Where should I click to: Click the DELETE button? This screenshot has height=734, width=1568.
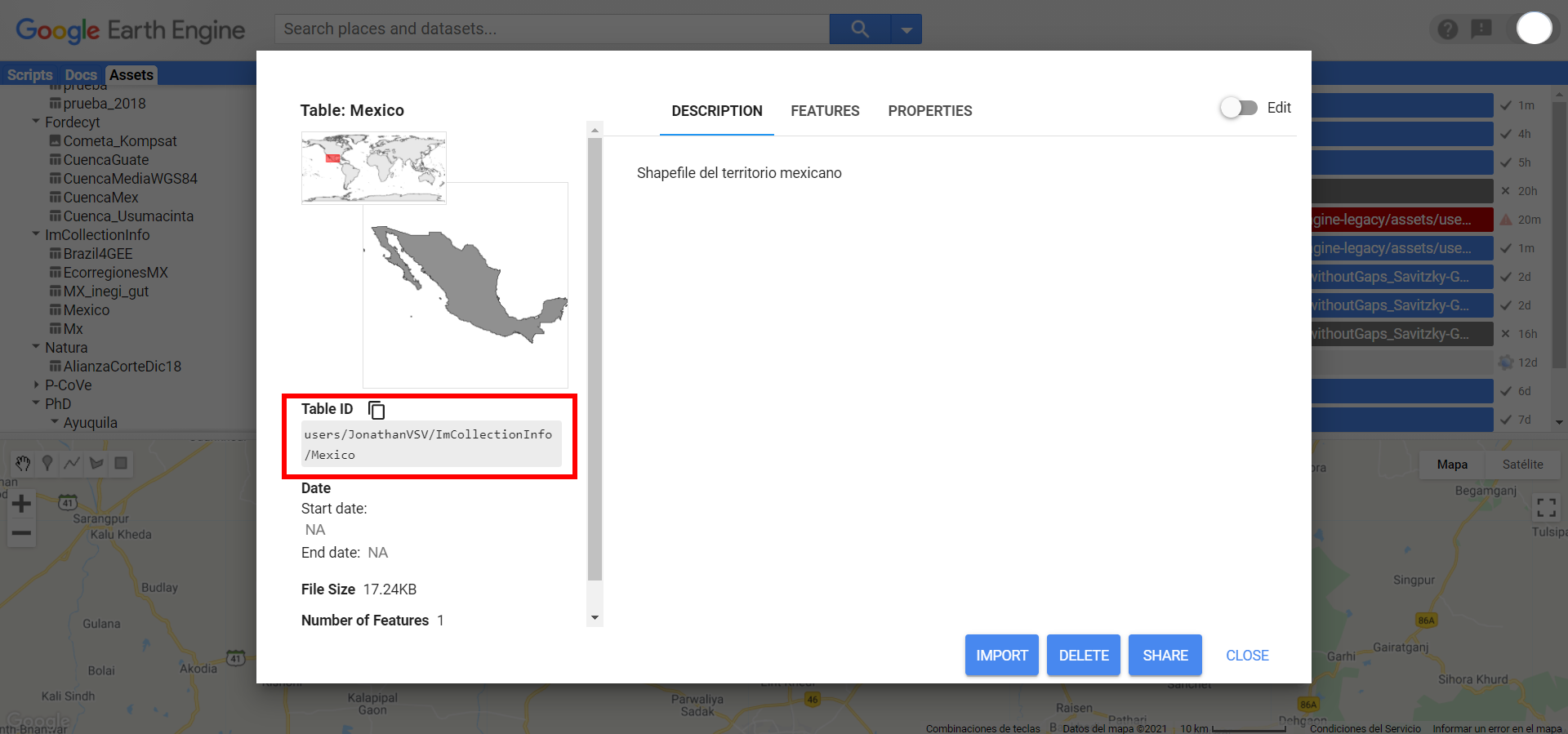pyautogui.click(x=1084, y=655)
